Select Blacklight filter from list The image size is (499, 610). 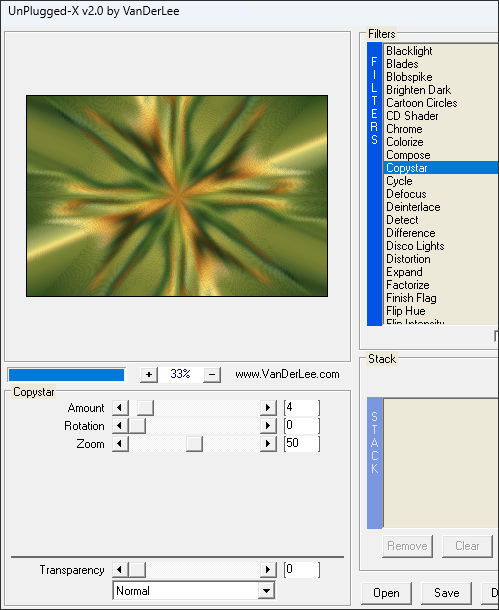tap(441, 51)
